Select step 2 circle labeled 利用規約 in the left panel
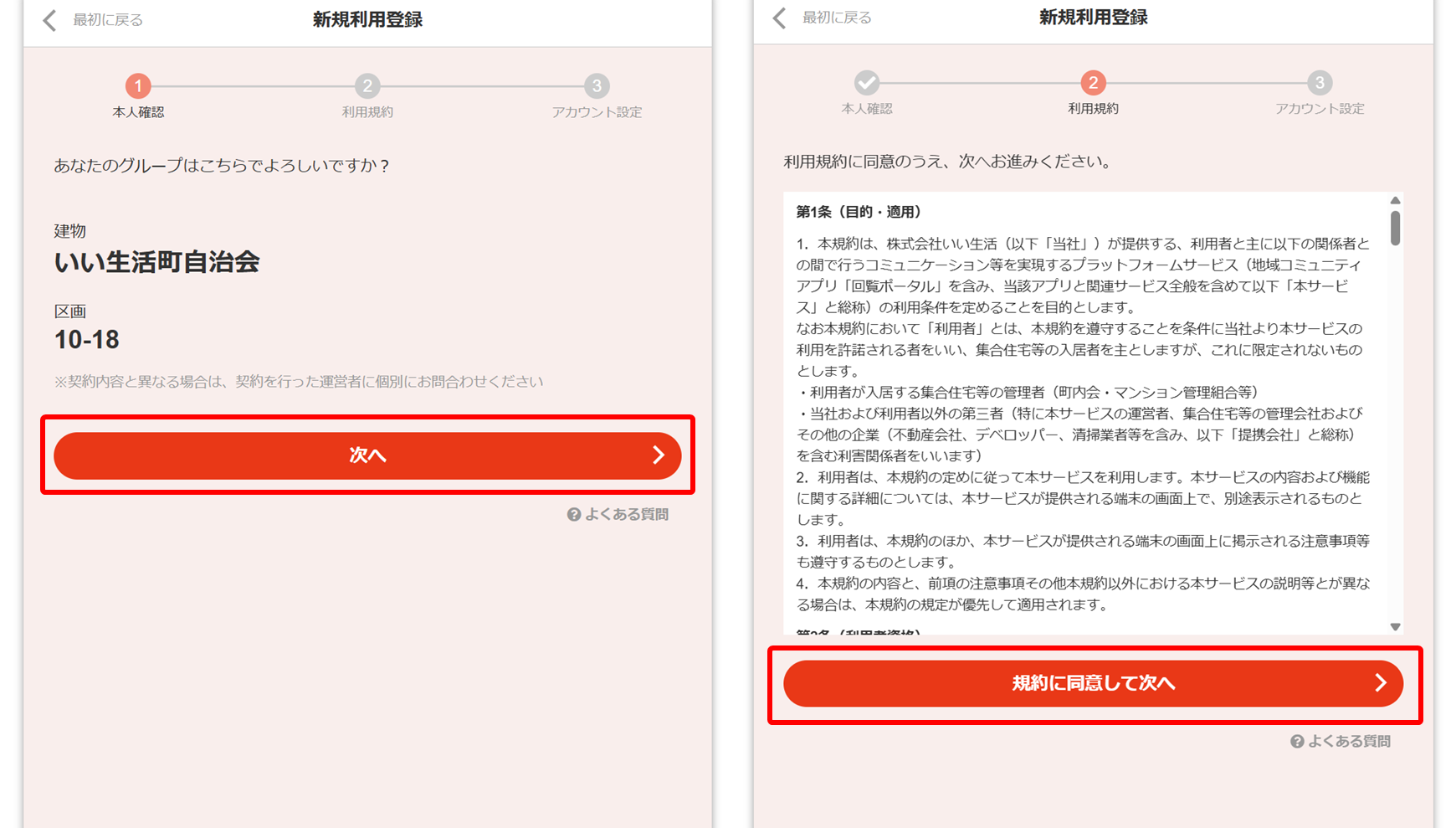 367,85
